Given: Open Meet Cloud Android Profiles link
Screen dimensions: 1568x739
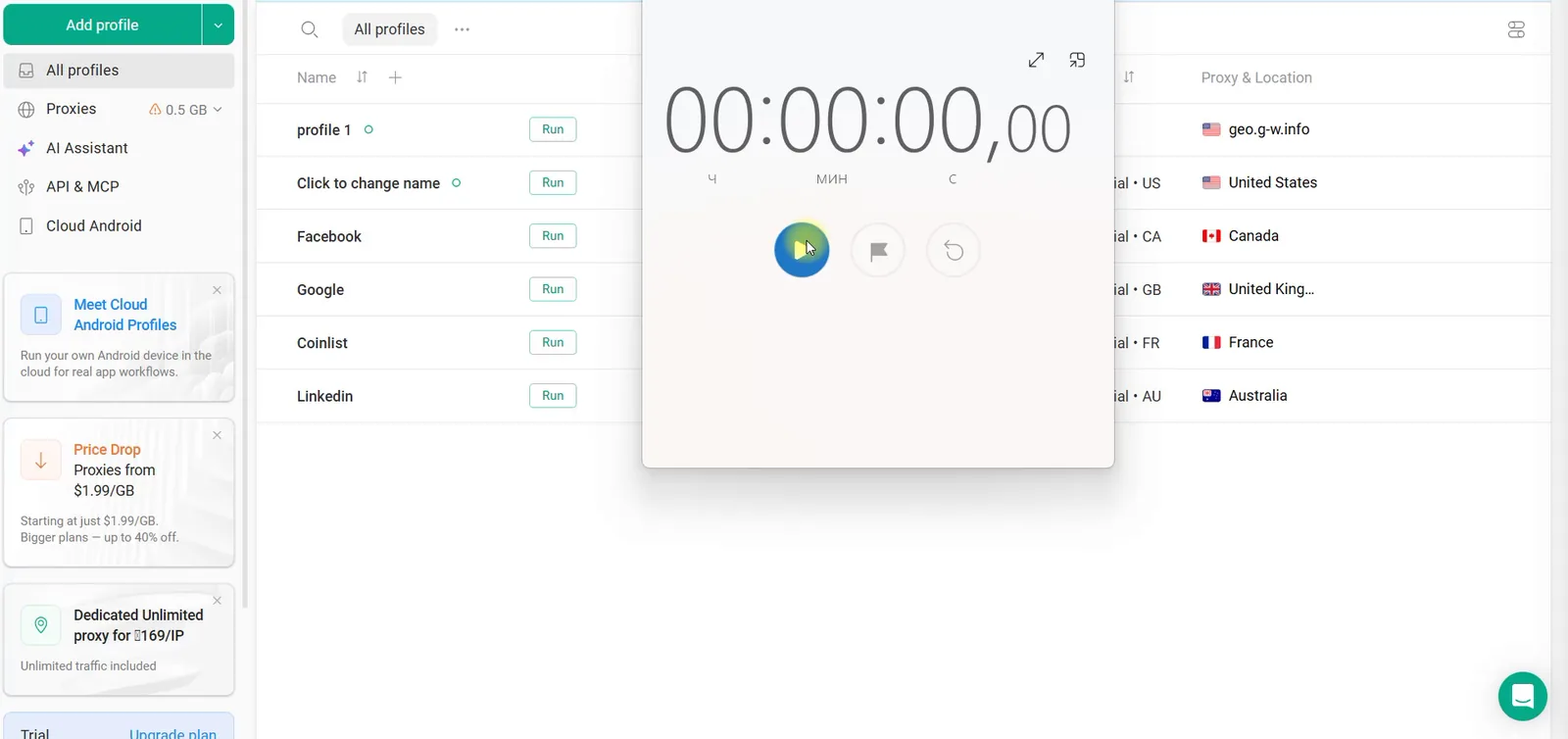Looking at the screenshot, I should pos(125,315).
